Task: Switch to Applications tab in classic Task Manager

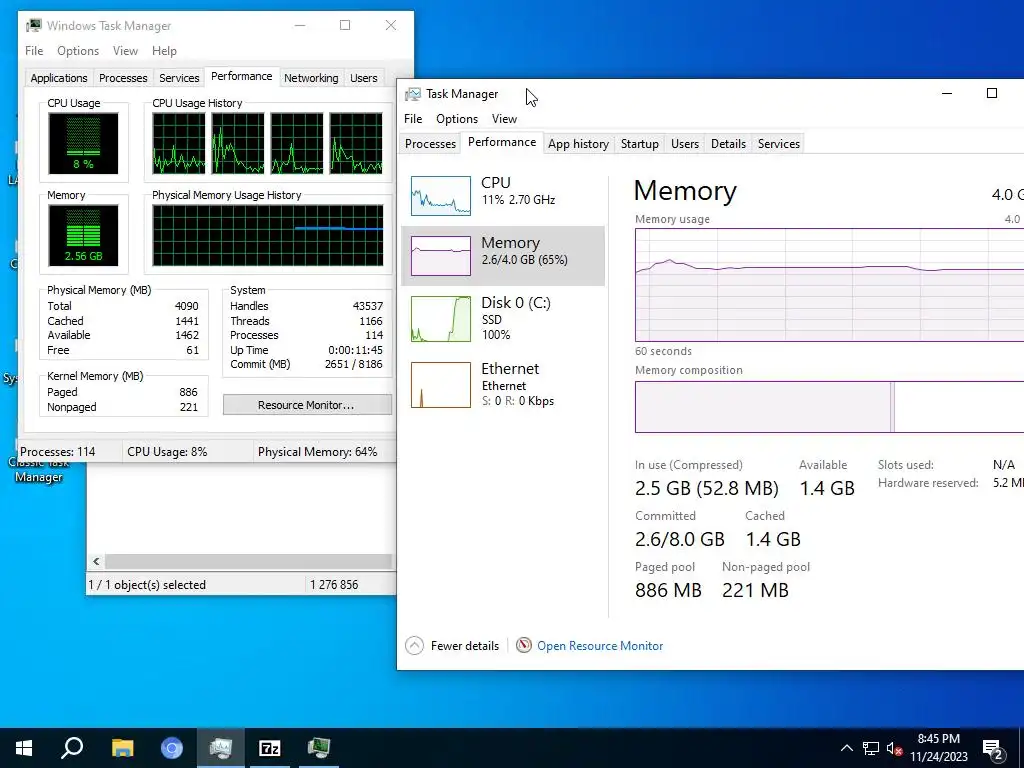Action: 59,78
